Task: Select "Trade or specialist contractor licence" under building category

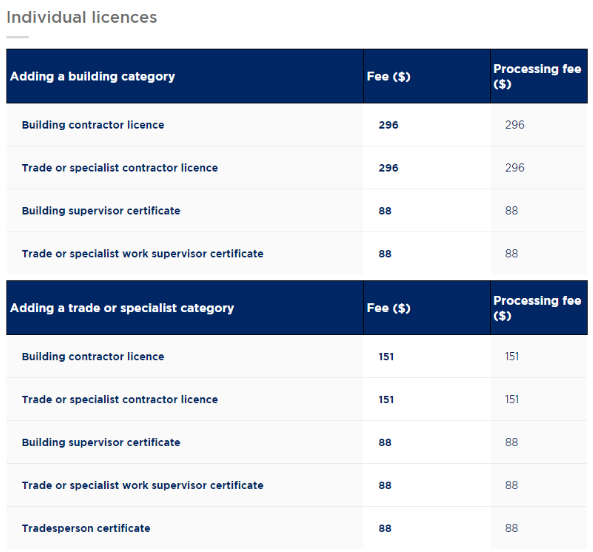Action: (120, 168)
